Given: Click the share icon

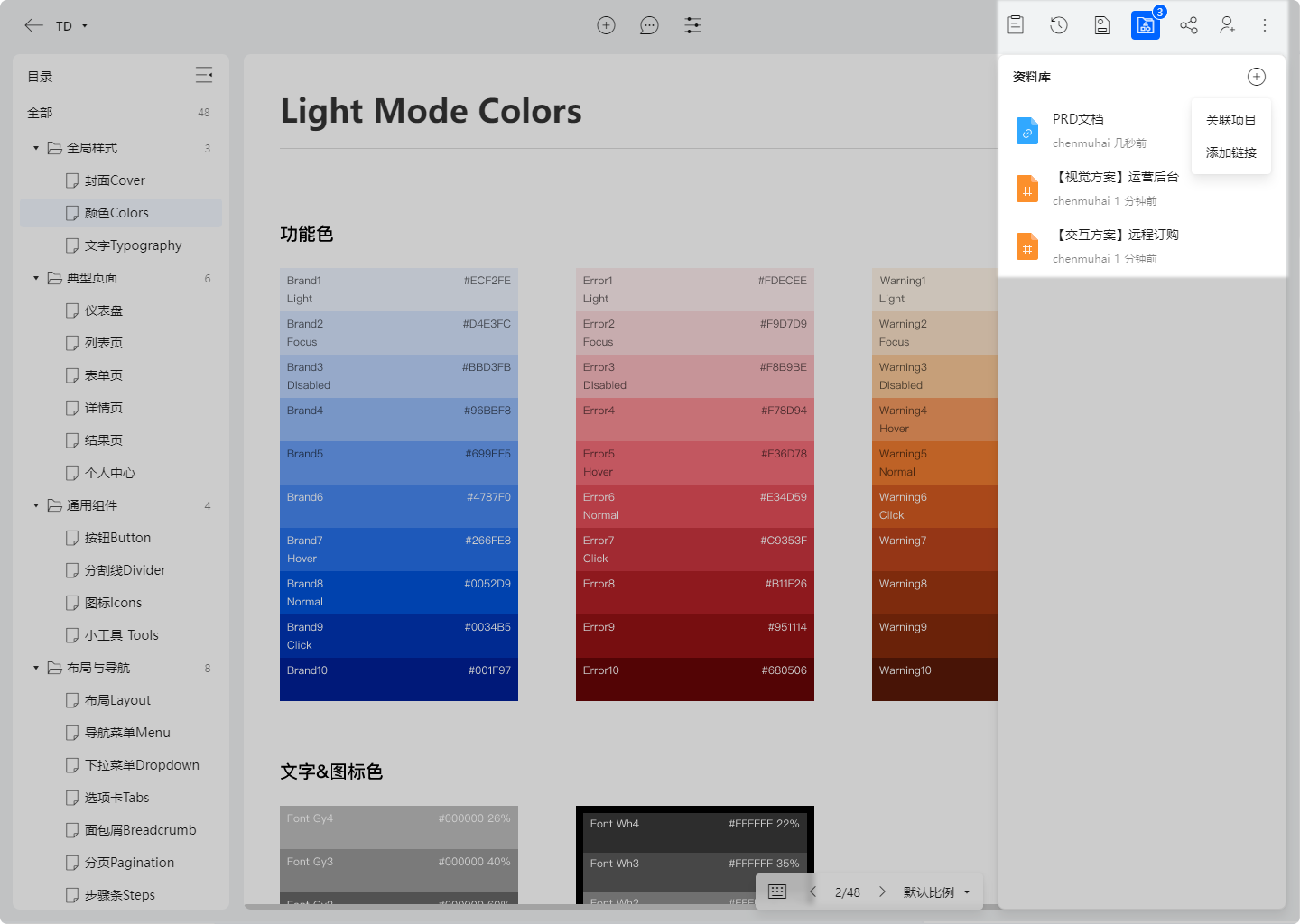Looking at the screenshot, I should (1189, 25).
